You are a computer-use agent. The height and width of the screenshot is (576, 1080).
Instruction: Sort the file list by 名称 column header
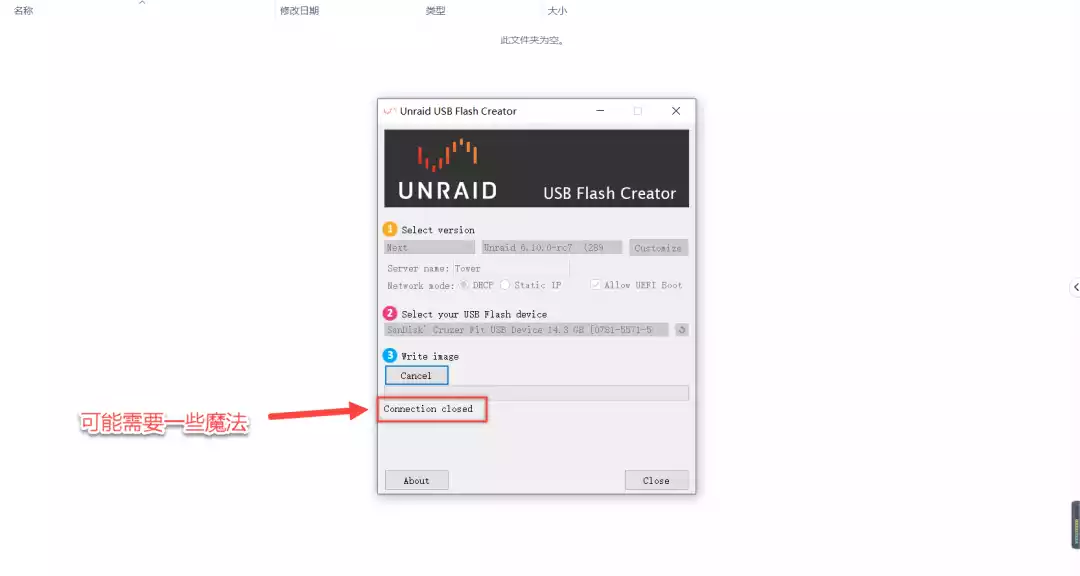click(x=23, y=10)
